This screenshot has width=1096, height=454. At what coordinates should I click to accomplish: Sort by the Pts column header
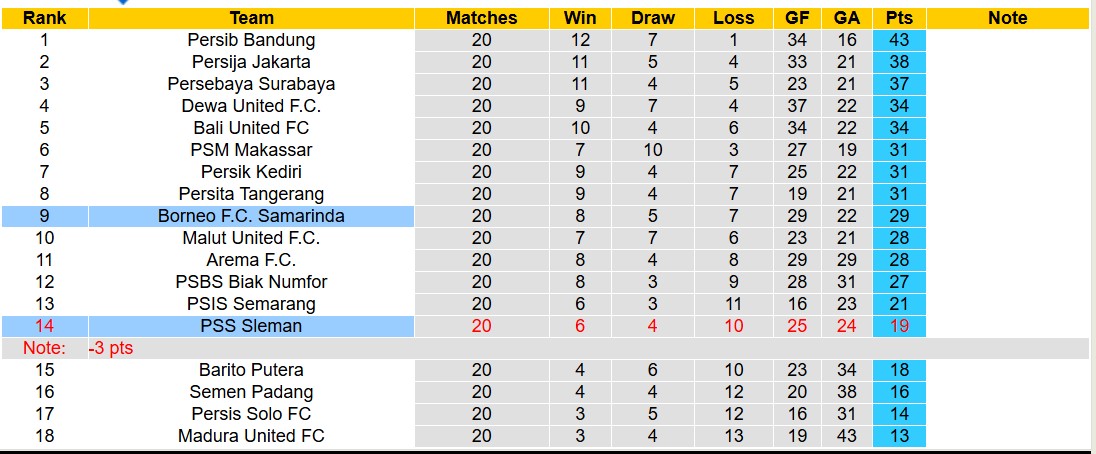[899, 18]
